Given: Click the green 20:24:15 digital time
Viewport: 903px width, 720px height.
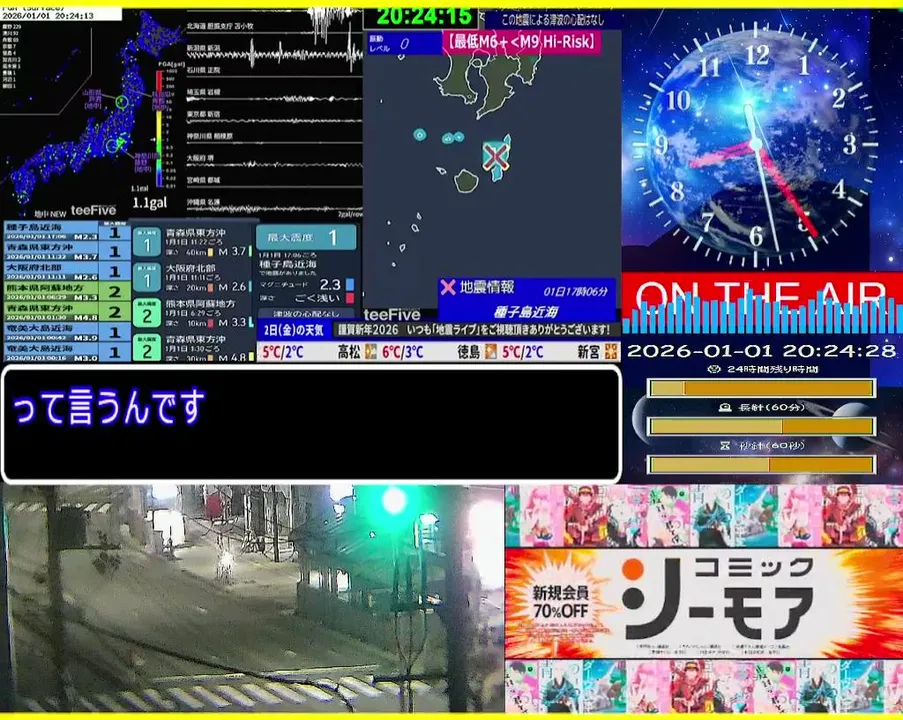Looking at the screenshot, I should pyautogui.click(x=423, y=17).
